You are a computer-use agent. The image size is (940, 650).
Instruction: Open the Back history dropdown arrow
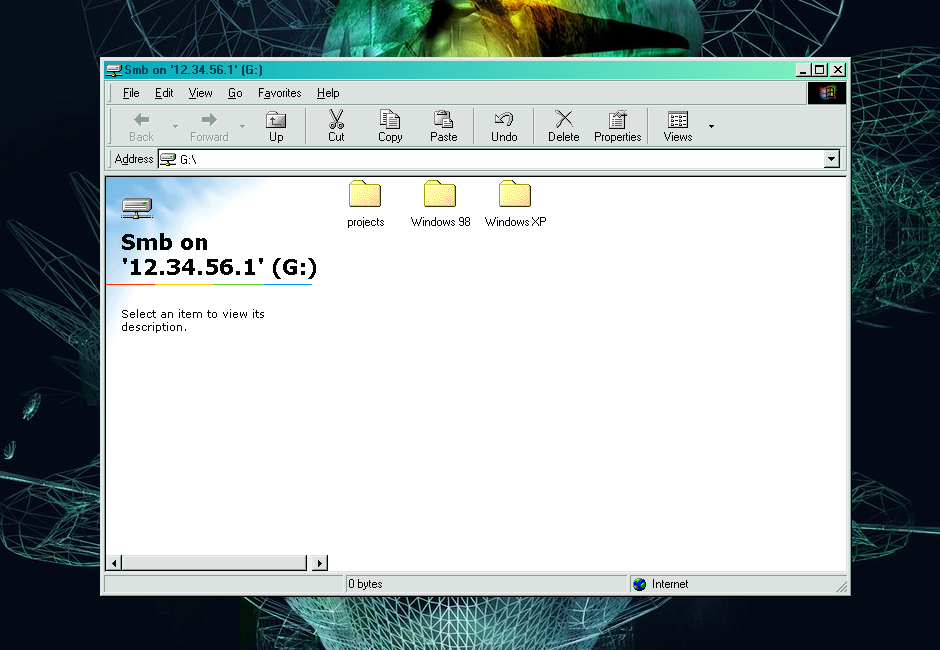pos(175,127)
